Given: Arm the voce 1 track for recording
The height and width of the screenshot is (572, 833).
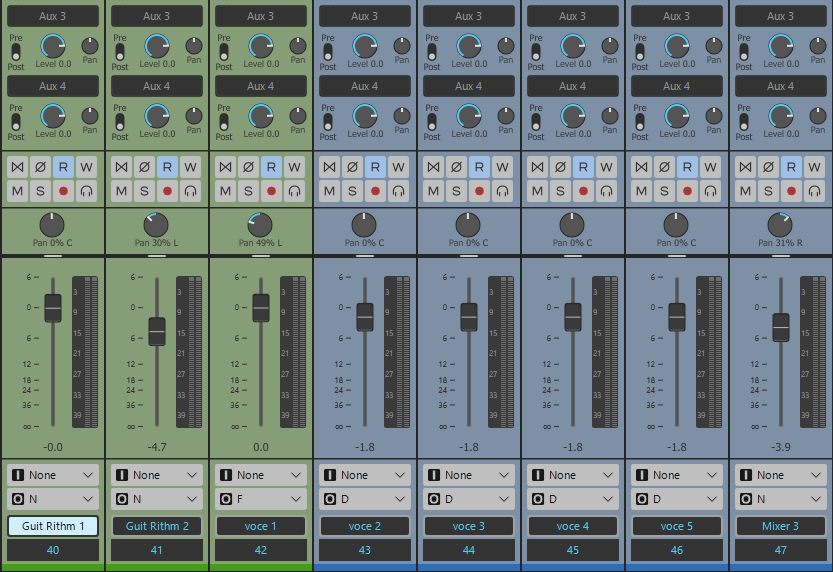Looking at the screenshot, I should (x=271, y=190).
